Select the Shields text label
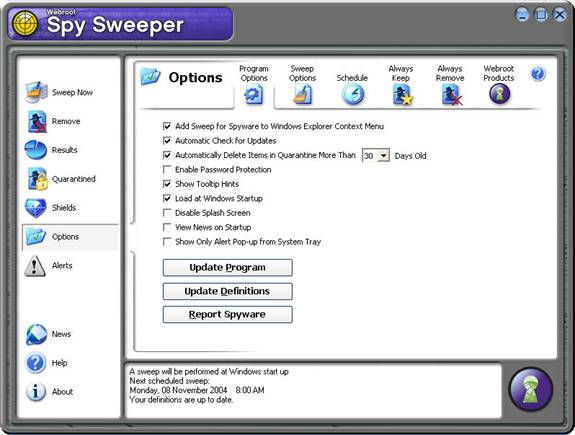Screen dimensions: 575x435 [x=64, y=208]
